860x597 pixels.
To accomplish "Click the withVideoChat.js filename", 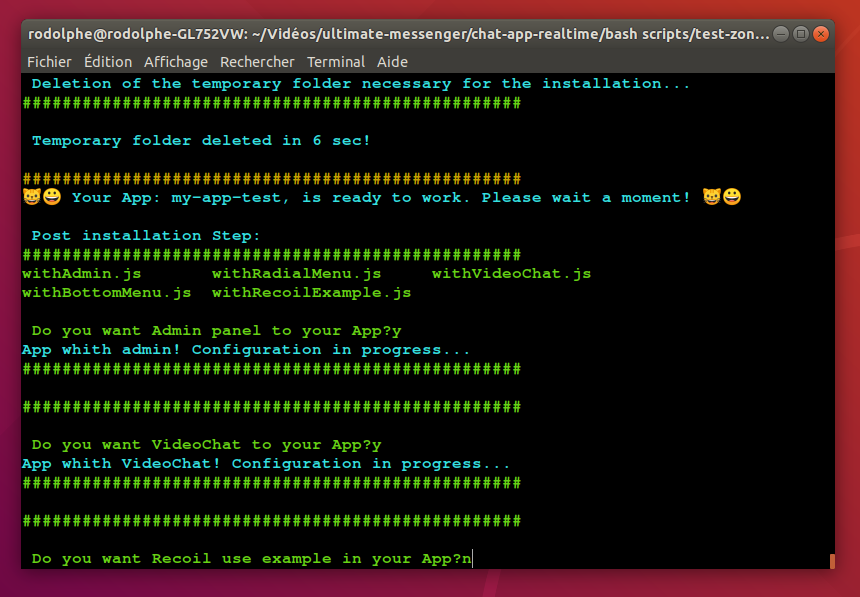I will (511, 274).
